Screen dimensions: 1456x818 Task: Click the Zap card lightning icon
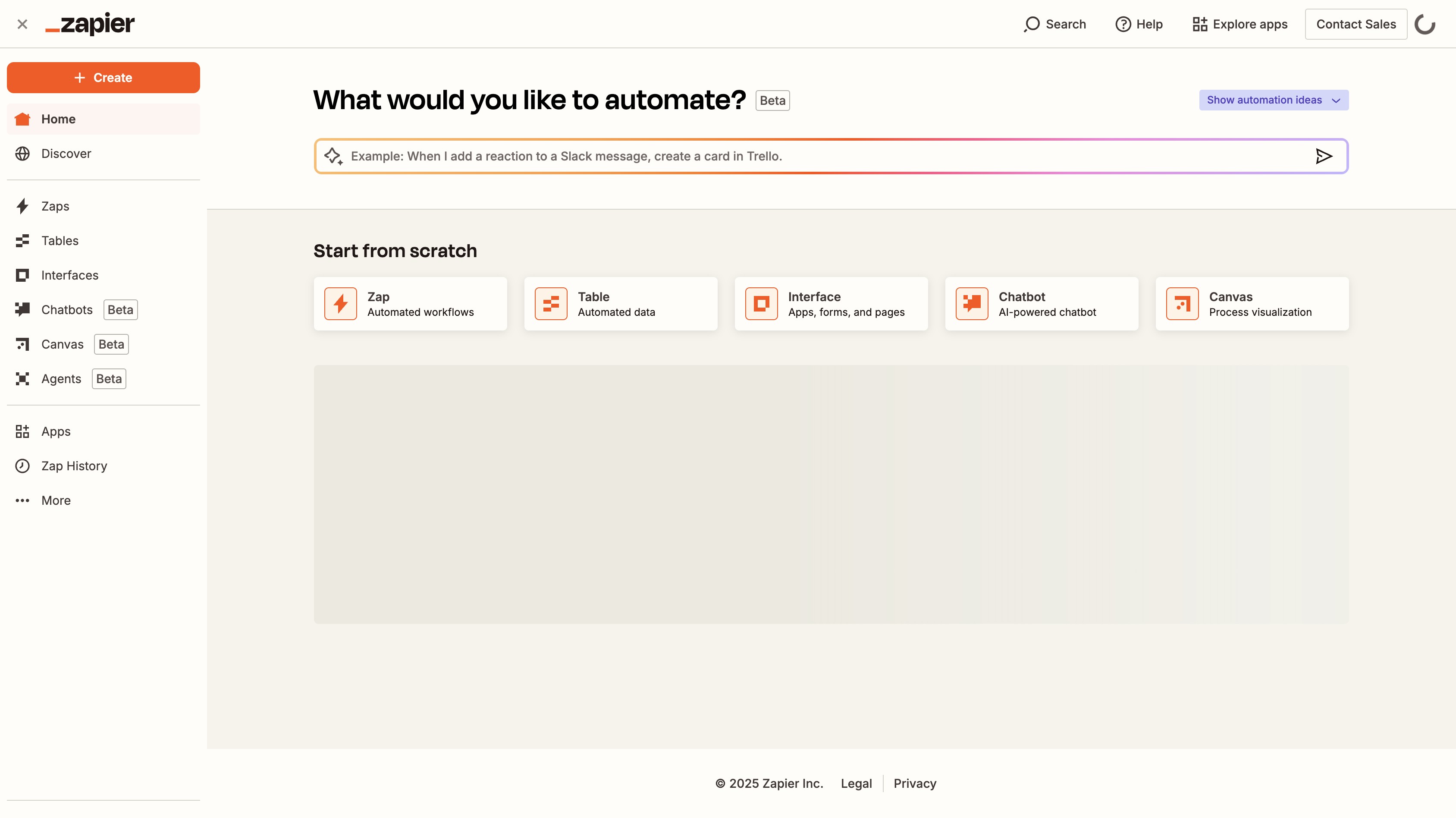(340, 304)
